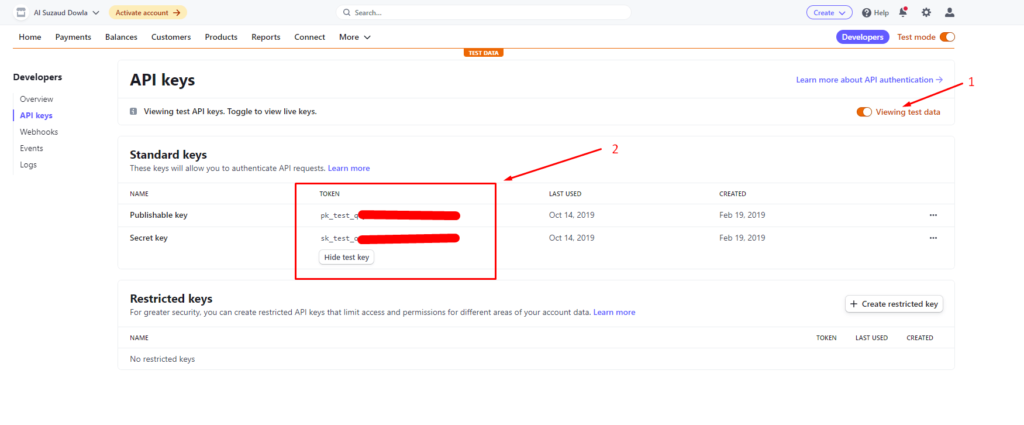1024x425 pixels.
Task: Expand the More menu
Action: (355, 37)
